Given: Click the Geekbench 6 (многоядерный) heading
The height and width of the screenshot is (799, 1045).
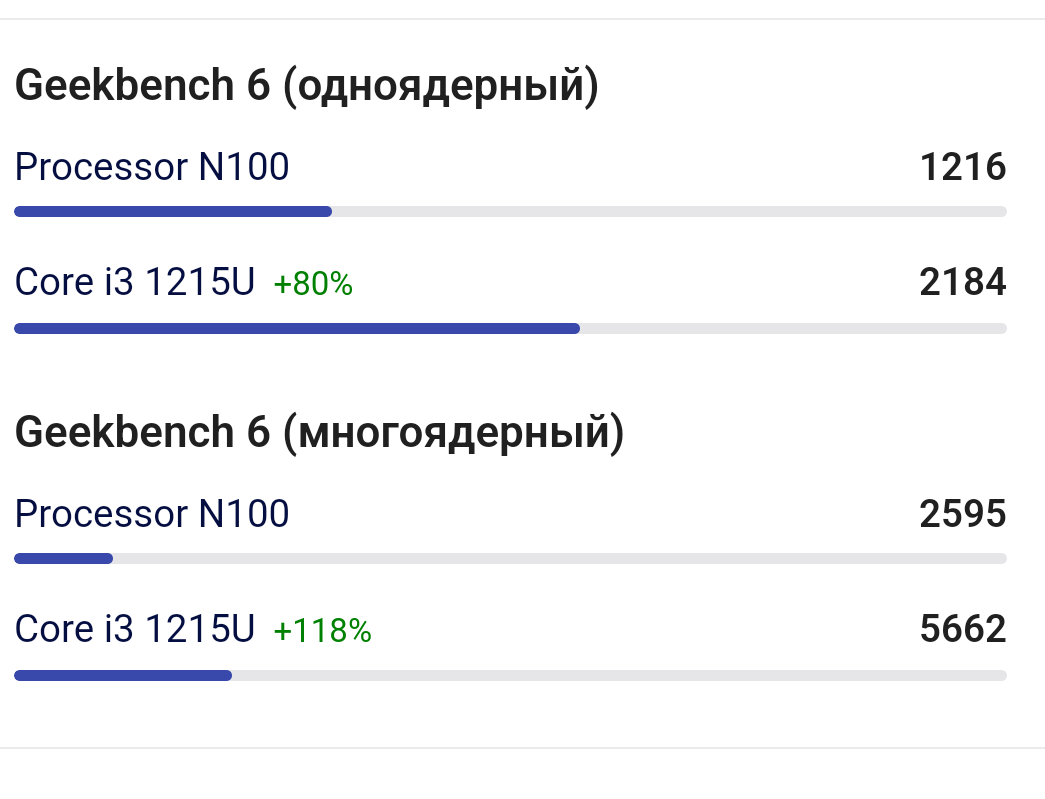Looking at the screenshot, I should coord(320,433).
